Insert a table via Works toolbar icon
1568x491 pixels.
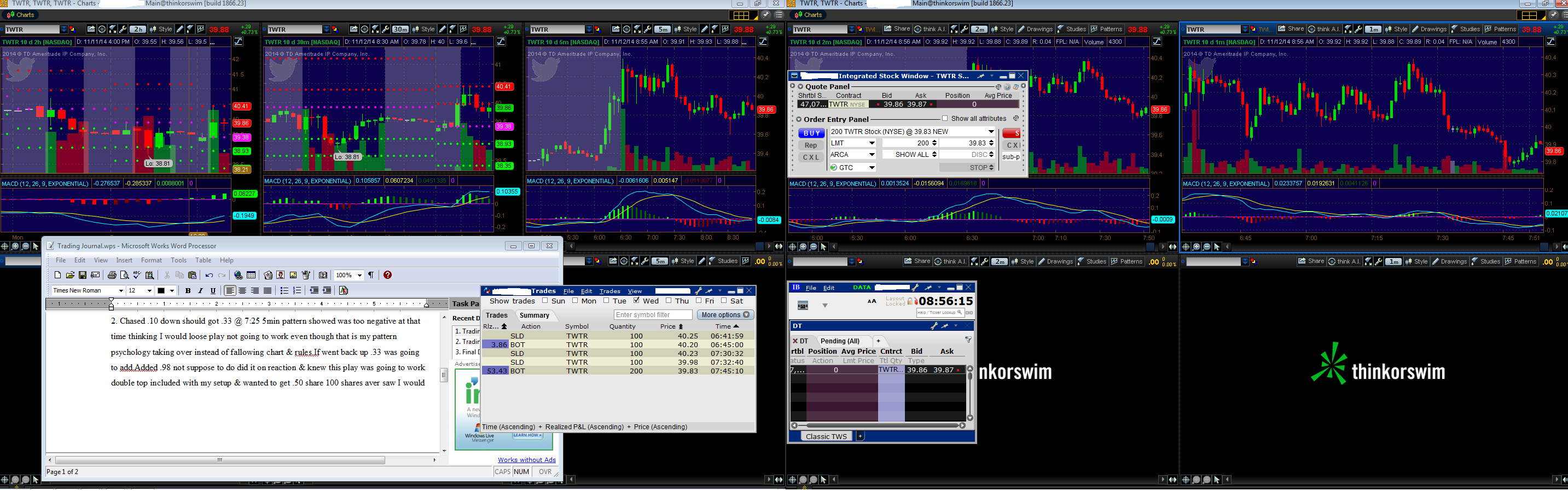coord(251,276)
